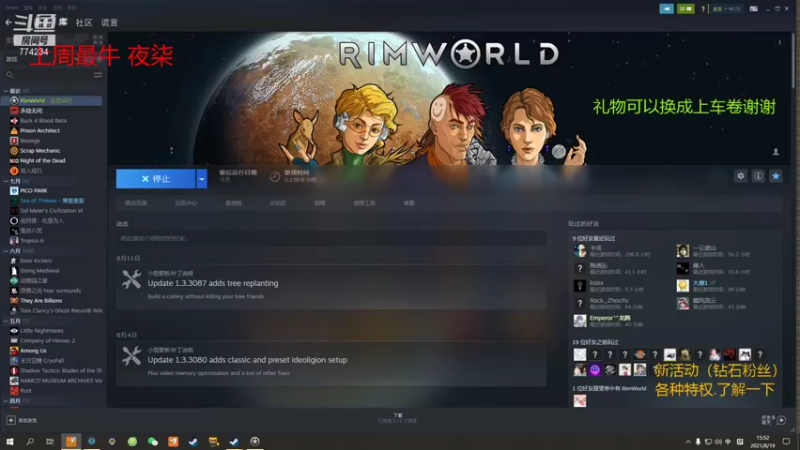Select RimWorld in the library list
This screenshot has height=450, width=800.
click(x=52, y=101)
